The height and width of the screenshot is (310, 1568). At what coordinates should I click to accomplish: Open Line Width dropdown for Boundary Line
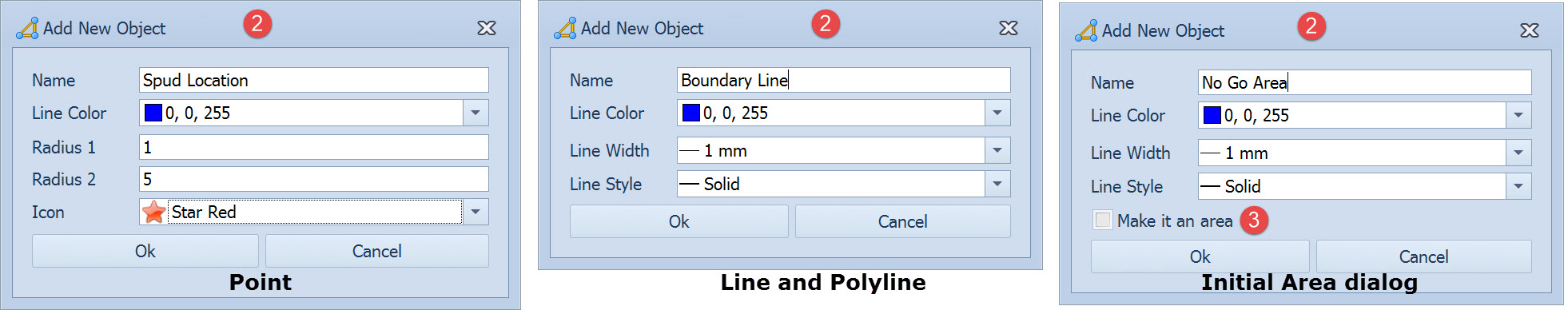[997, 150]
